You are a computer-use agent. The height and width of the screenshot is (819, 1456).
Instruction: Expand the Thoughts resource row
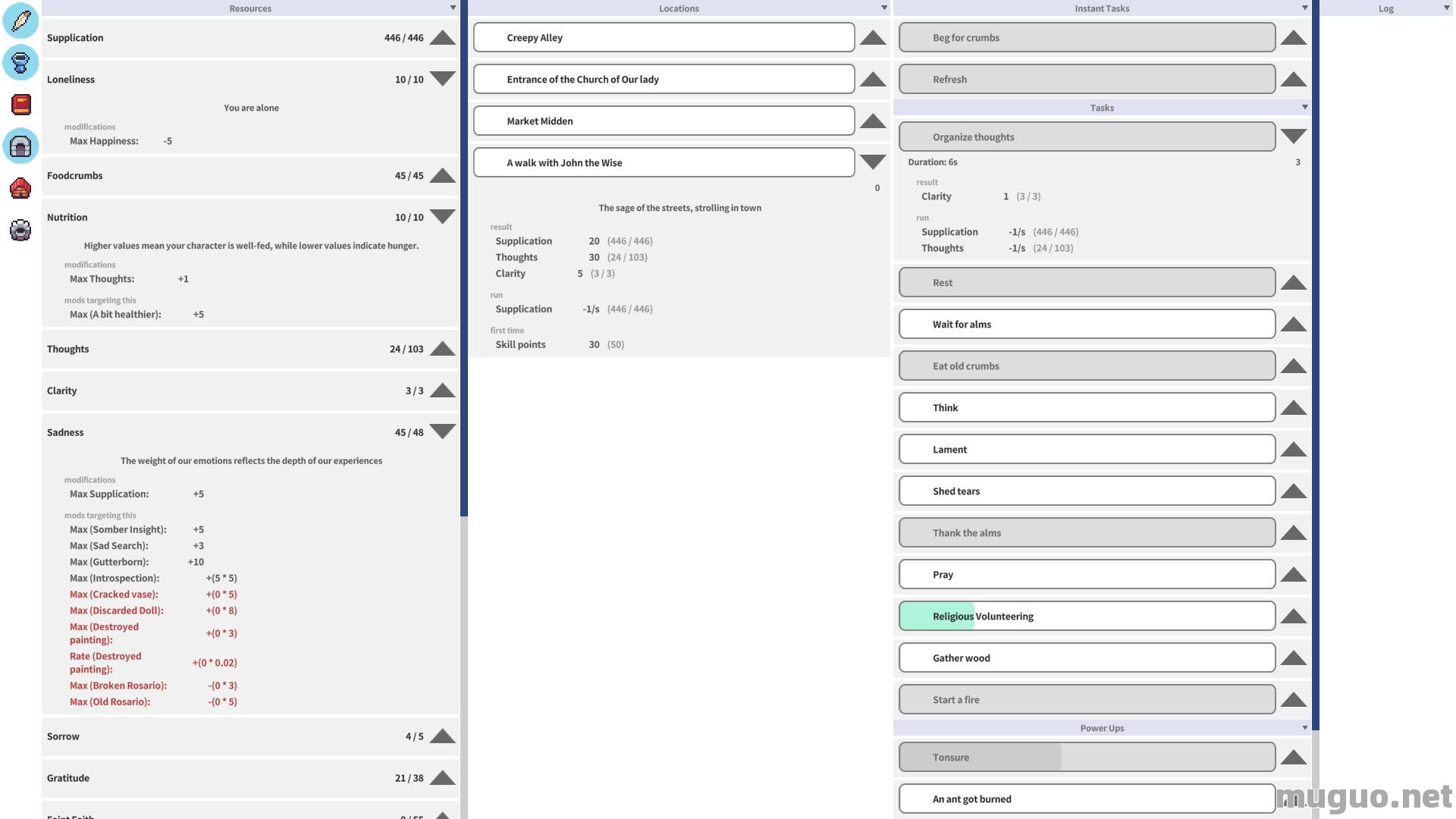(443, 349)
